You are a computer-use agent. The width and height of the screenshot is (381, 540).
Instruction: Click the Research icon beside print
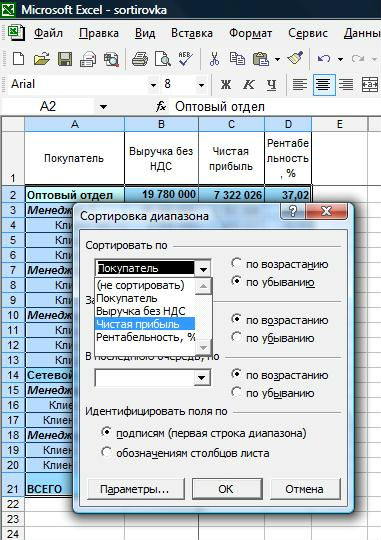[x=111, y=59]
